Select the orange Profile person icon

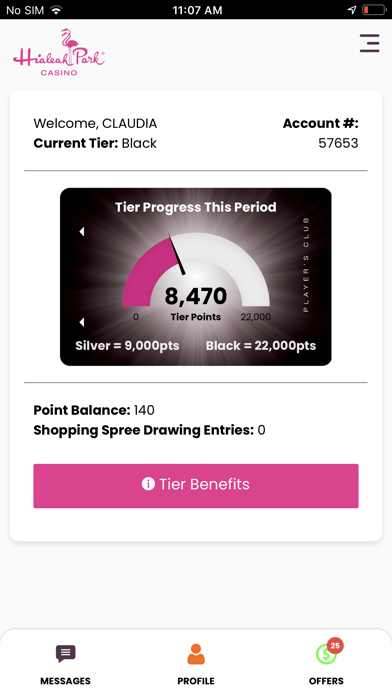click(196, 654)
